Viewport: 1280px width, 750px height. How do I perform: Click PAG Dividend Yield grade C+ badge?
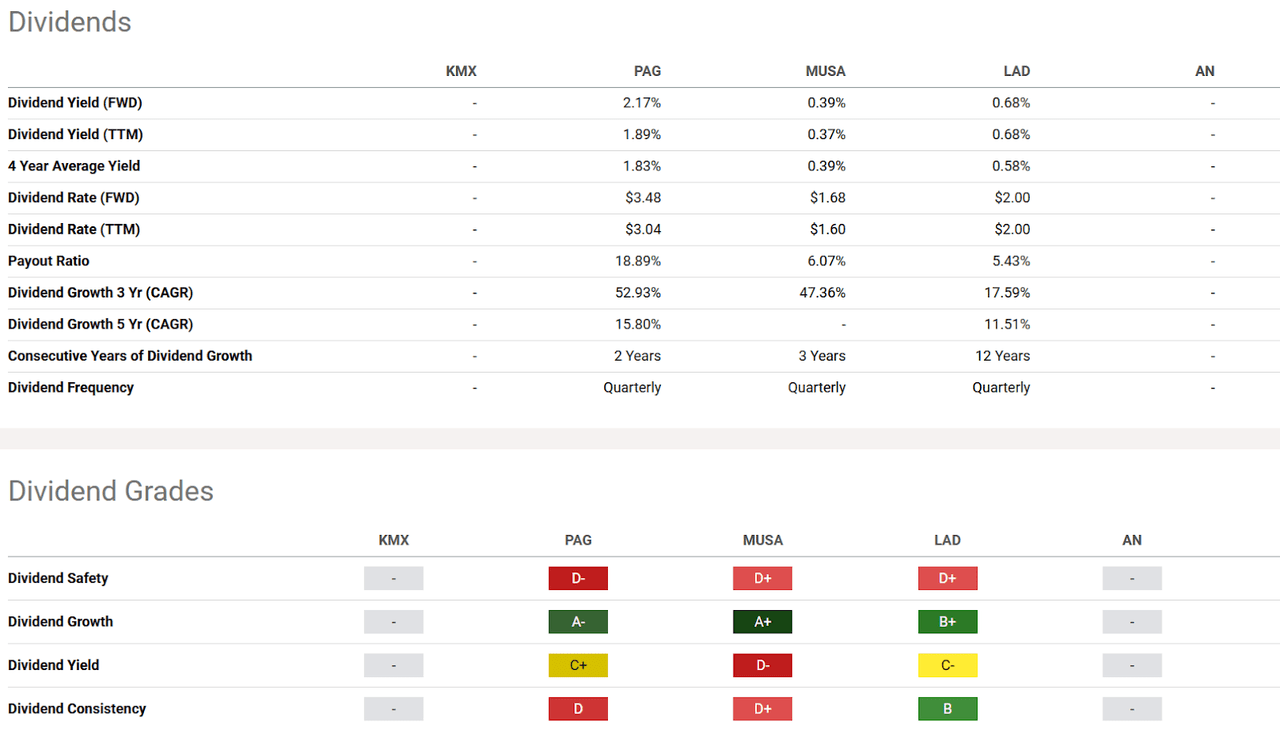(578, 665)
